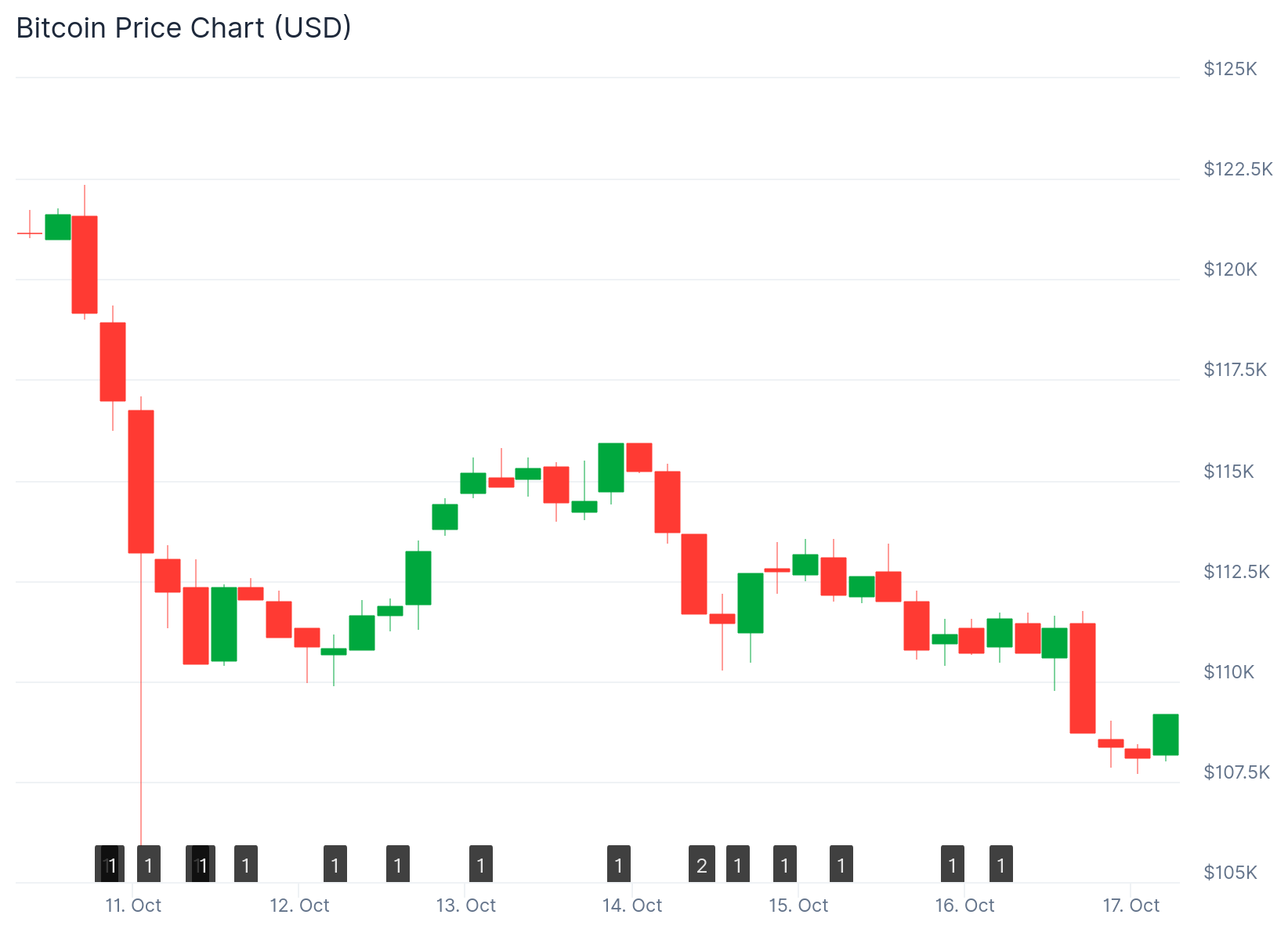Select the $105K price axis label
Viewport: 1288px width, 940px height.
coord(1230,873)
